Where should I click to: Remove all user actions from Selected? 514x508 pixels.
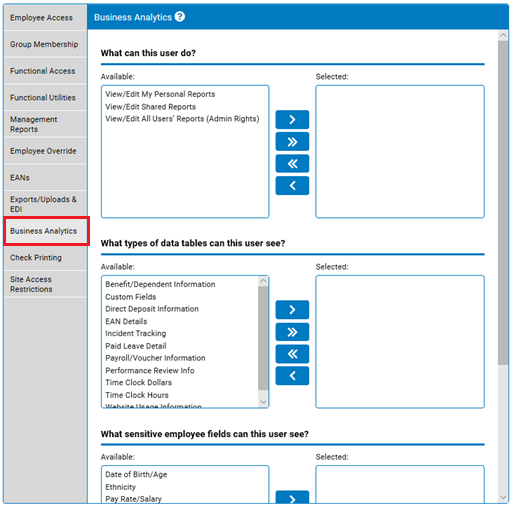(x=292, y=164)
